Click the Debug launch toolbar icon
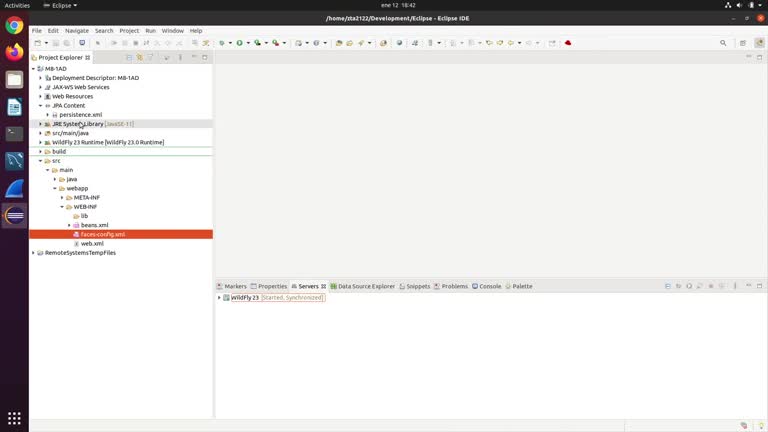The height and width of the screenshot is (432, 768). [222, 43]
